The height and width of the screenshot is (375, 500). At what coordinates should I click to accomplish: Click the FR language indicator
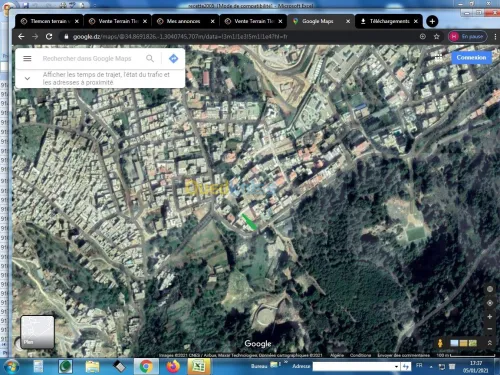tap(419, 366)
